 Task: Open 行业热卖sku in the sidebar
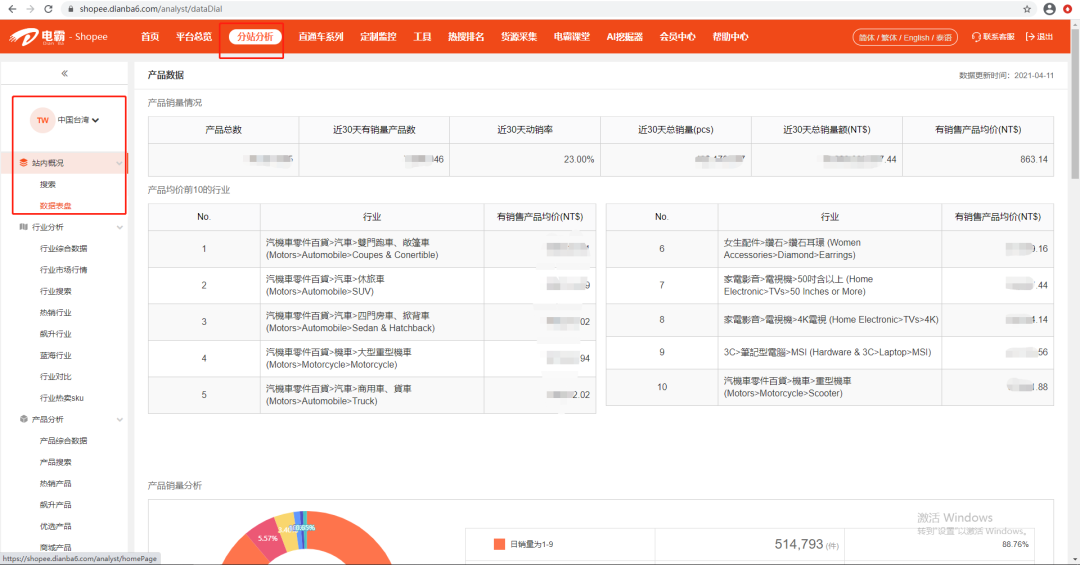61,398
